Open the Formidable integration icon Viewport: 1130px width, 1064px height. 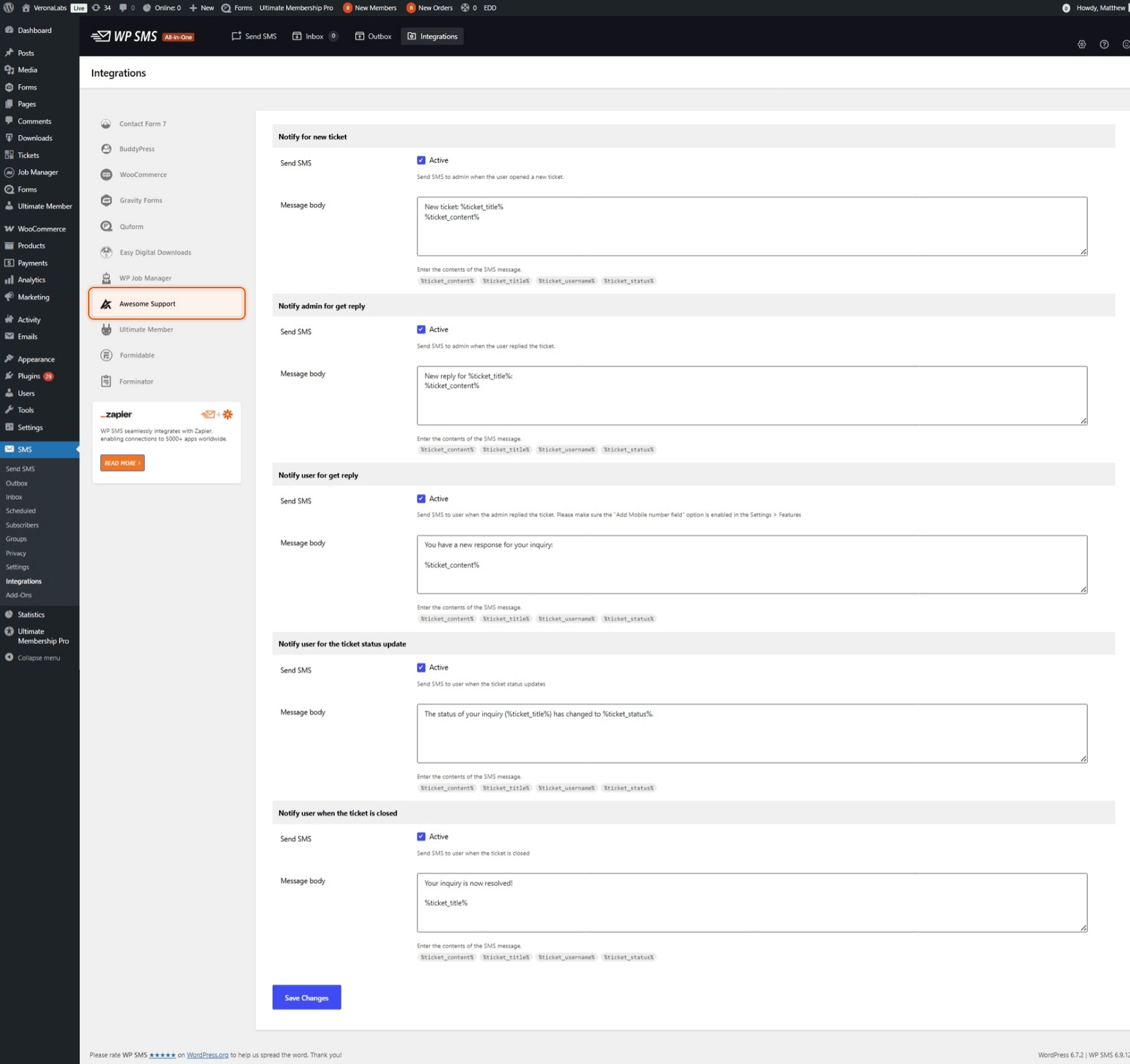pyautogui.click(x=106, y=355)
